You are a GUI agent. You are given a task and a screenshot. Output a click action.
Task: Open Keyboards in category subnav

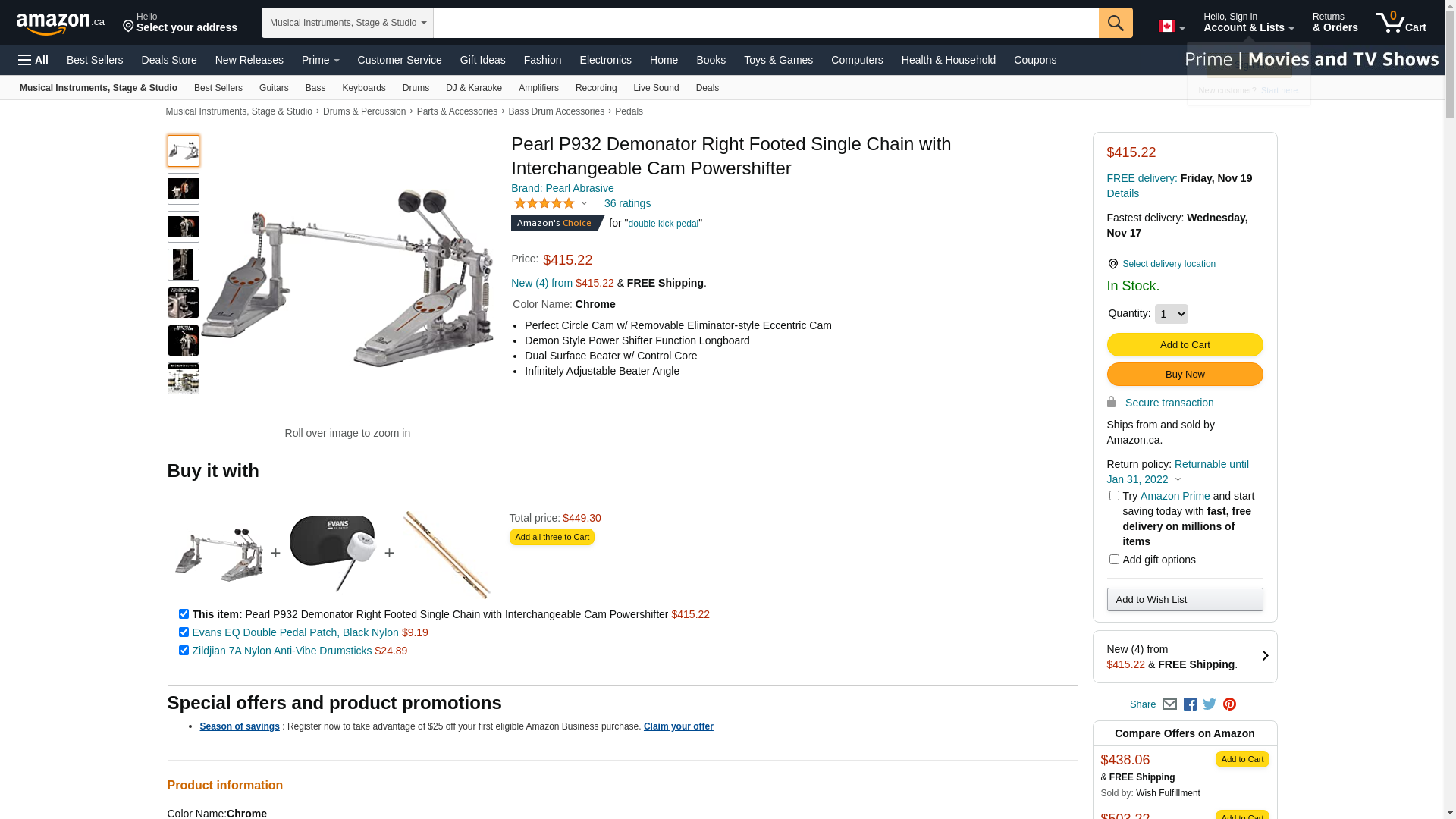click(x=364, y=88)
